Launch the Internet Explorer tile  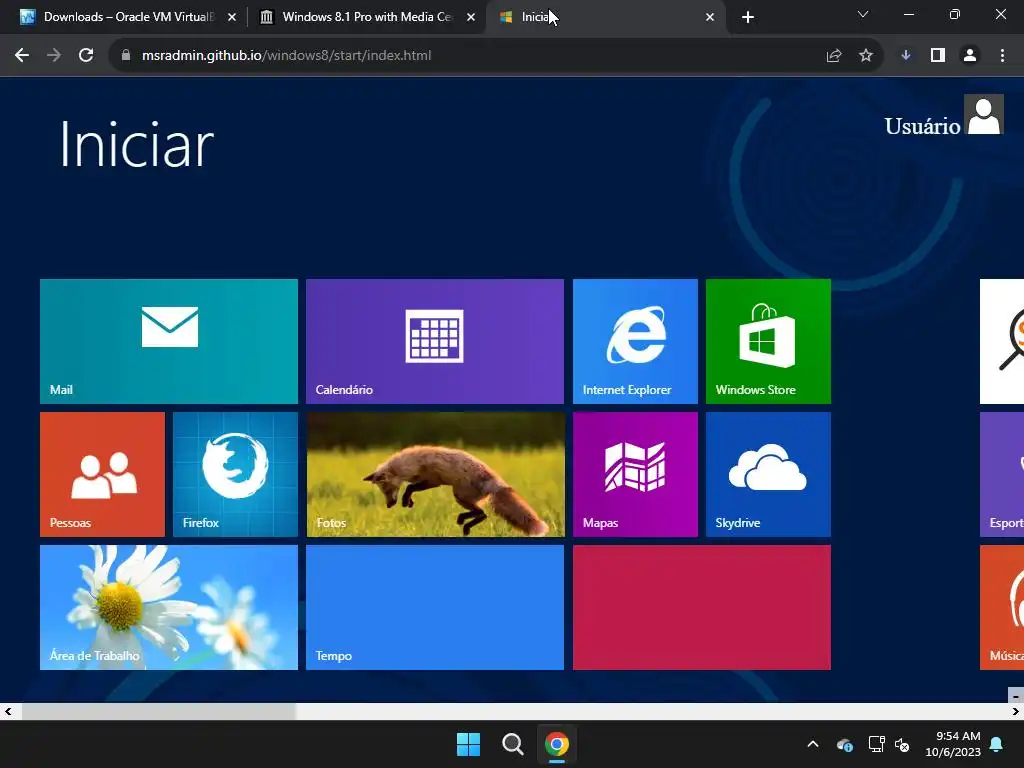[635, 341]
